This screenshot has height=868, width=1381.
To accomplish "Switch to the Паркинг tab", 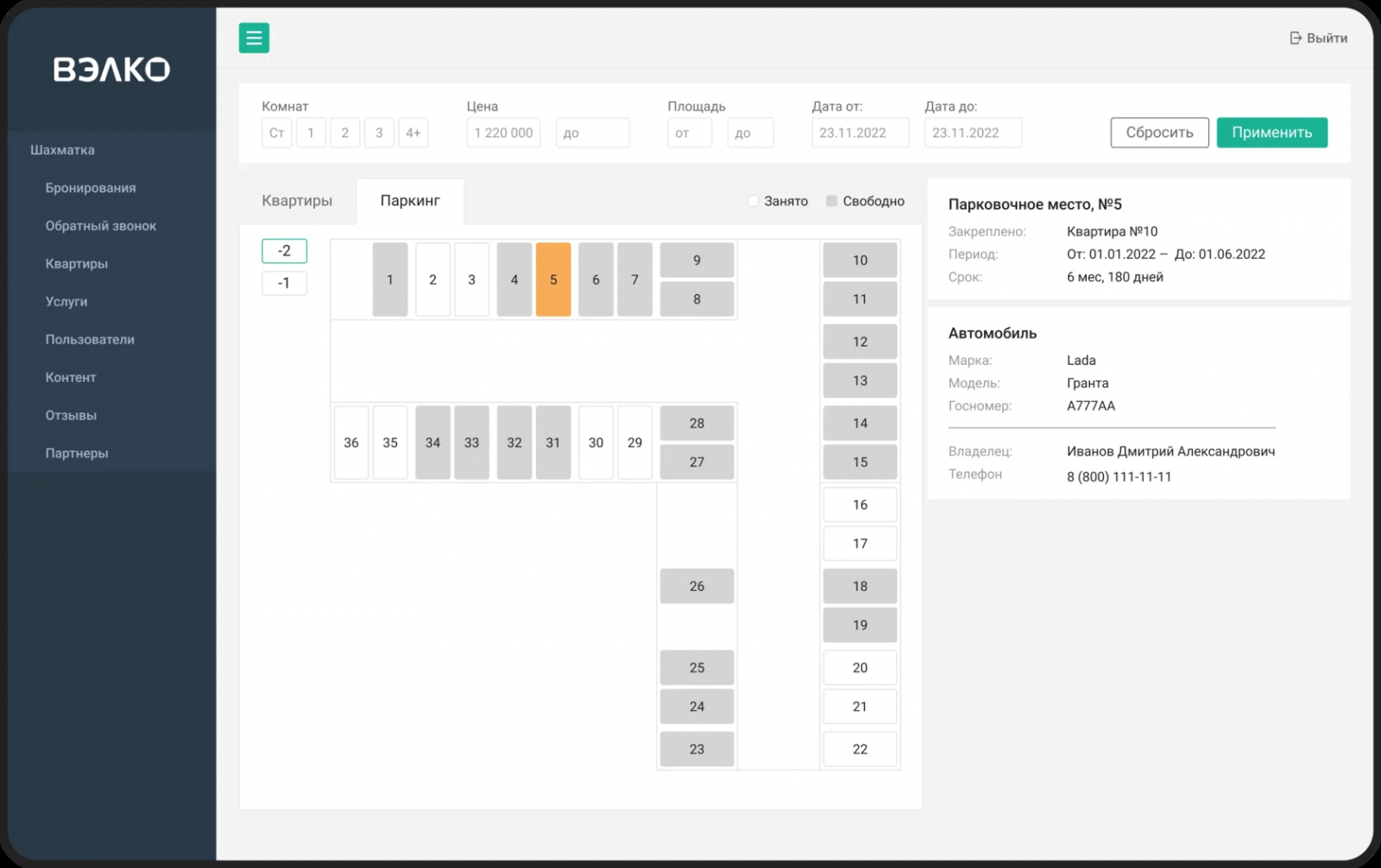I will [410, 201].
